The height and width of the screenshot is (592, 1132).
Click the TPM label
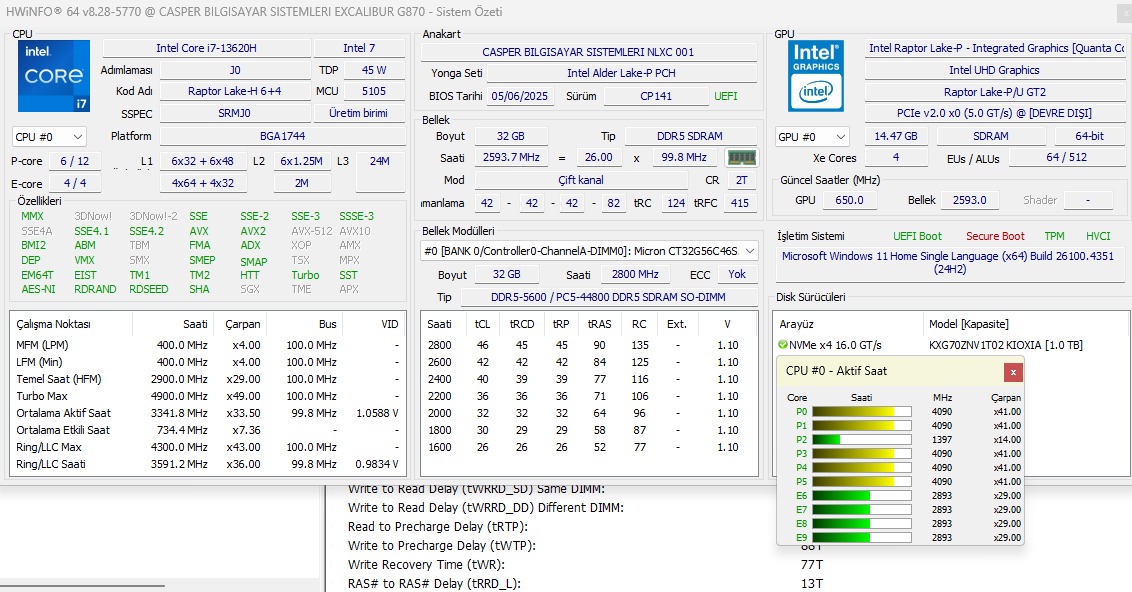click(1054, 236)
